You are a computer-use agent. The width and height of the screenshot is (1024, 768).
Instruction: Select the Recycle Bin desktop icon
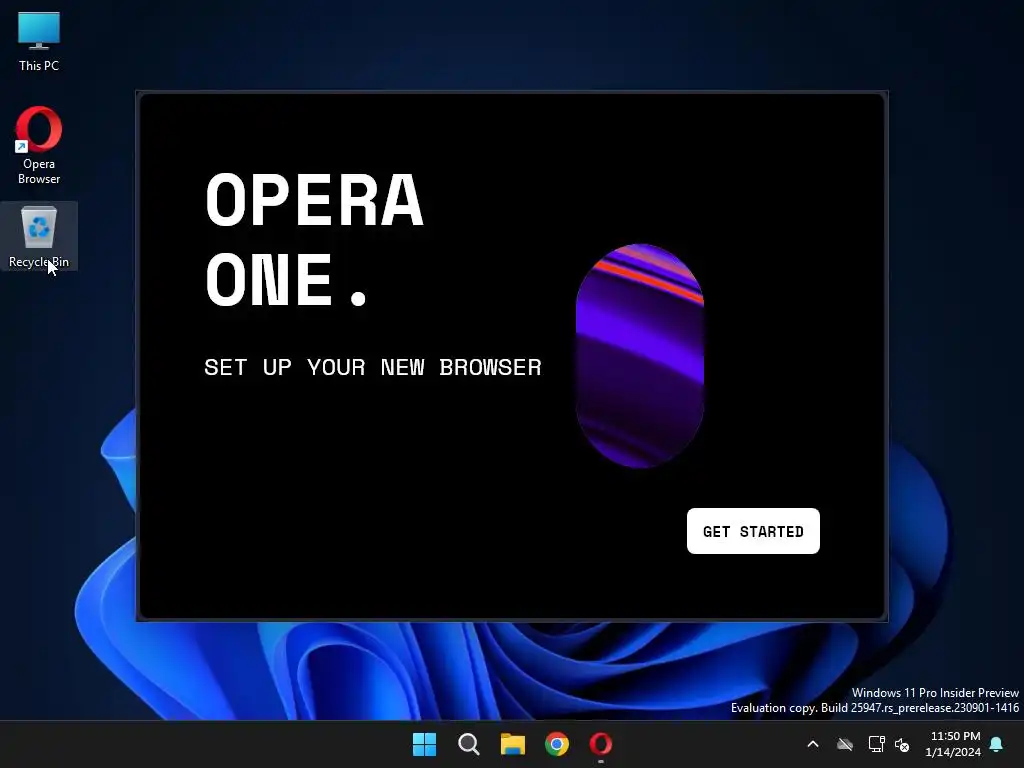coord(39,236)
